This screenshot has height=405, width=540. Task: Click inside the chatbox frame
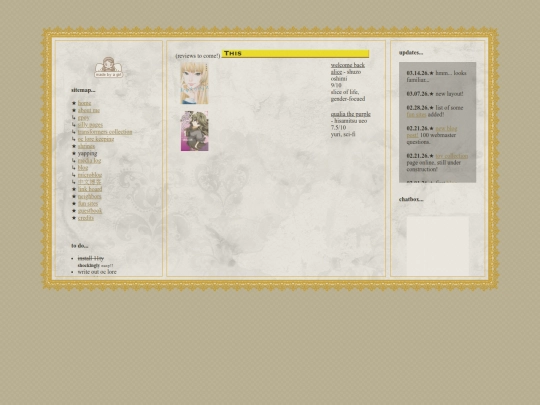click(x=438, y=246)
